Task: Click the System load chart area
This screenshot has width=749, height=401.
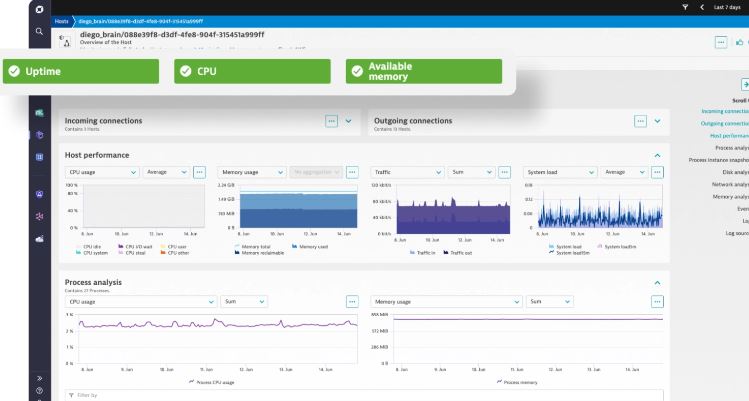Action: pos(600,206)
